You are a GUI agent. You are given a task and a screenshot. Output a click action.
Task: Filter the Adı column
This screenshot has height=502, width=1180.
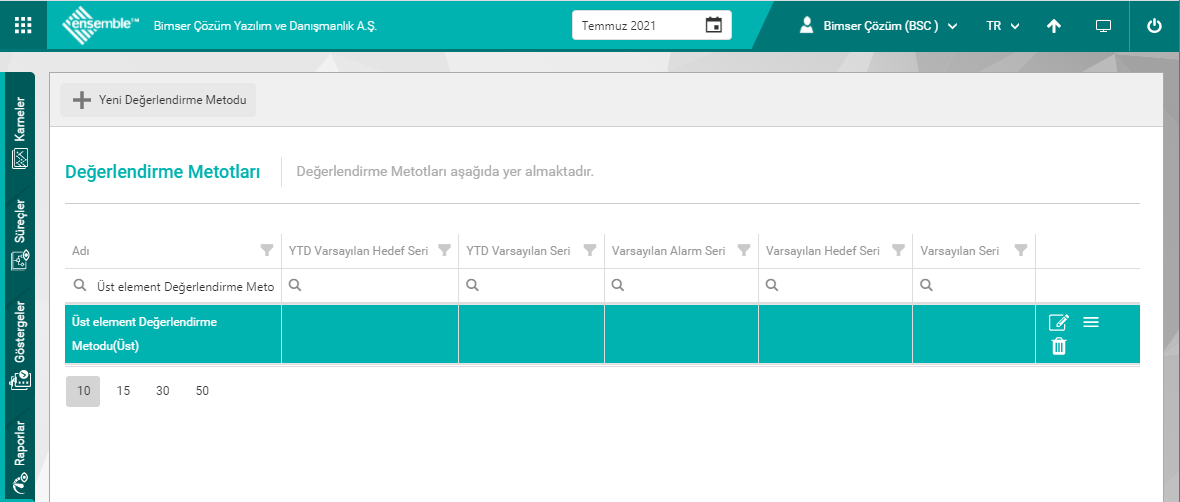pos(266,251)
